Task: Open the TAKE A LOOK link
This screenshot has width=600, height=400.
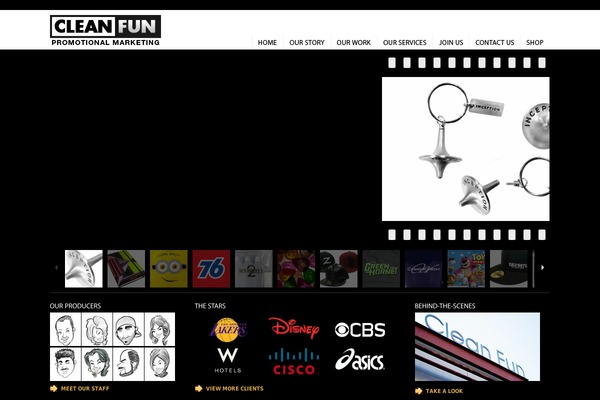Action: click(444, 391)
